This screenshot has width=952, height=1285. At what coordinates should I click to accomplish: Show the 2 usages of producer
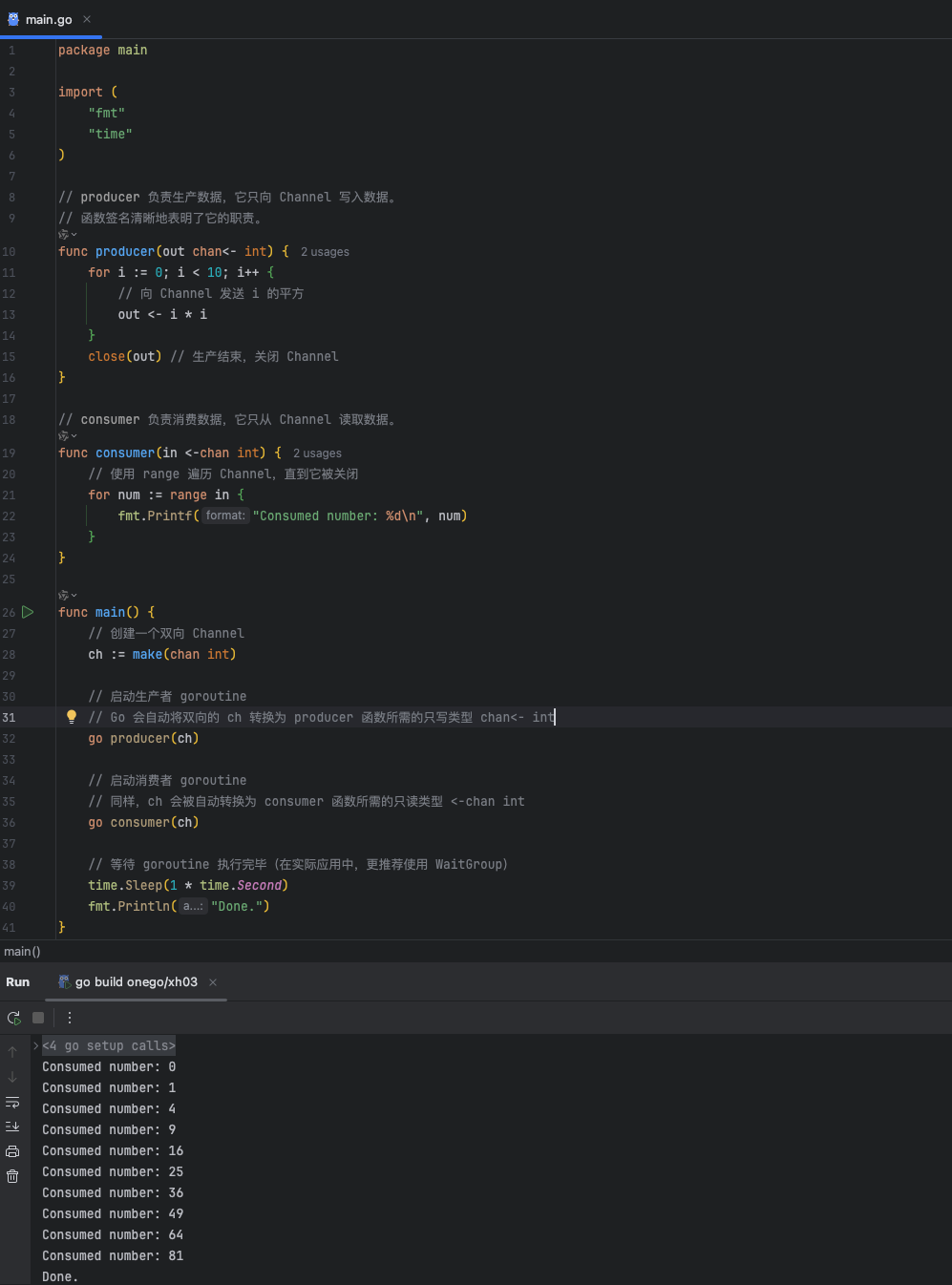(x=325, y=252)
